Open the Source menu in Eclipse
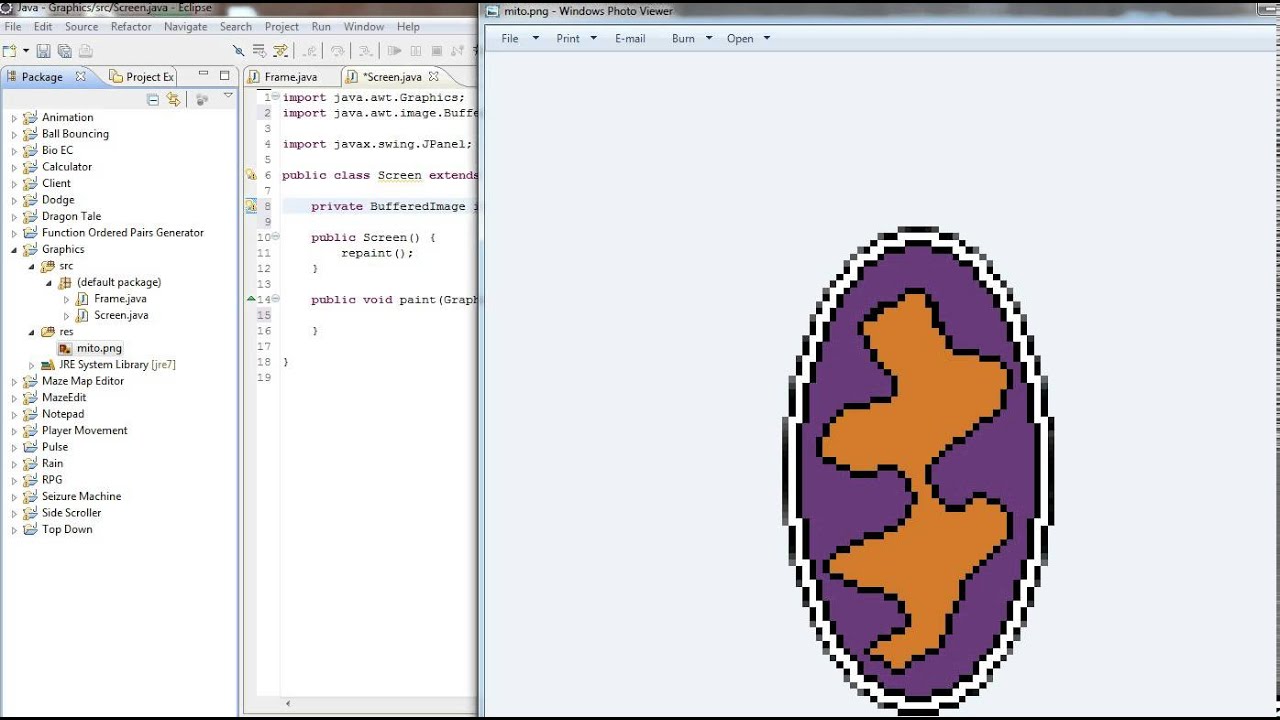The height and width of the screenshot is (720, 1280). pyautogui.click(x=81, y=27)
